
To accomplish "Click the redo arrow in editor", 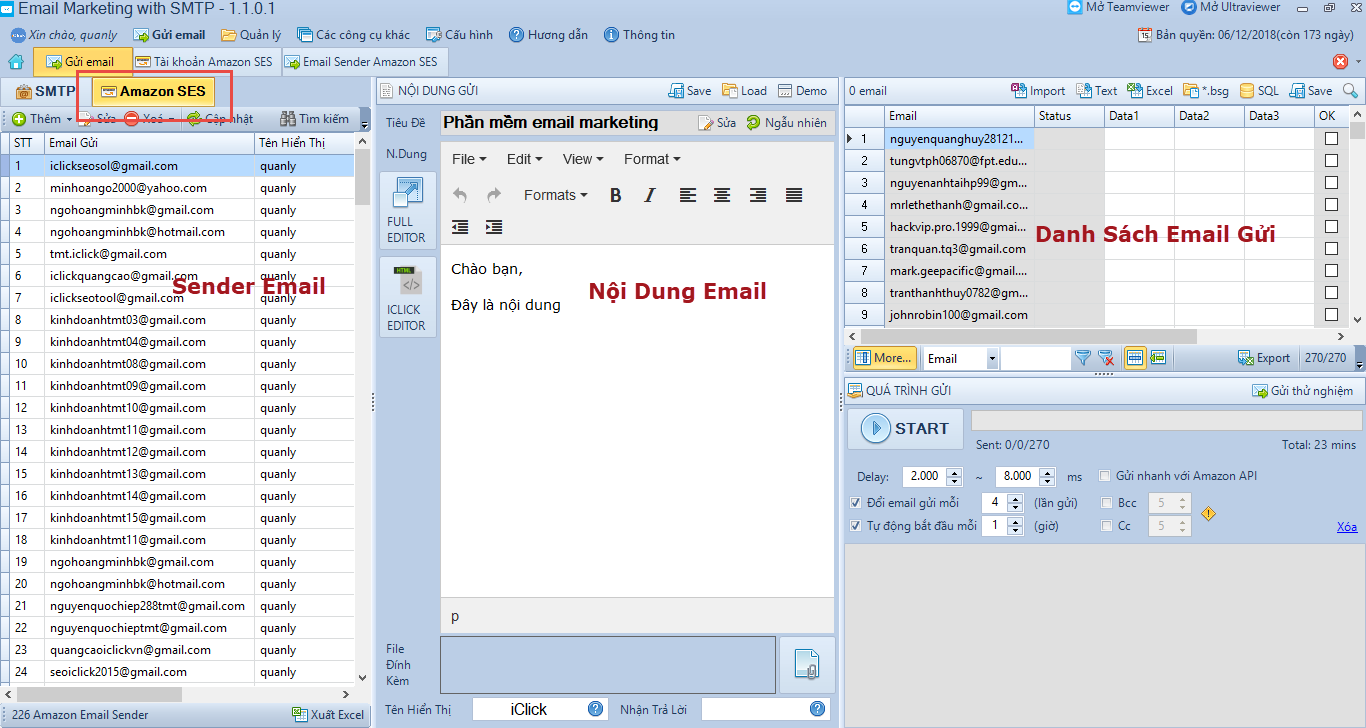I will tap(493, 195).
